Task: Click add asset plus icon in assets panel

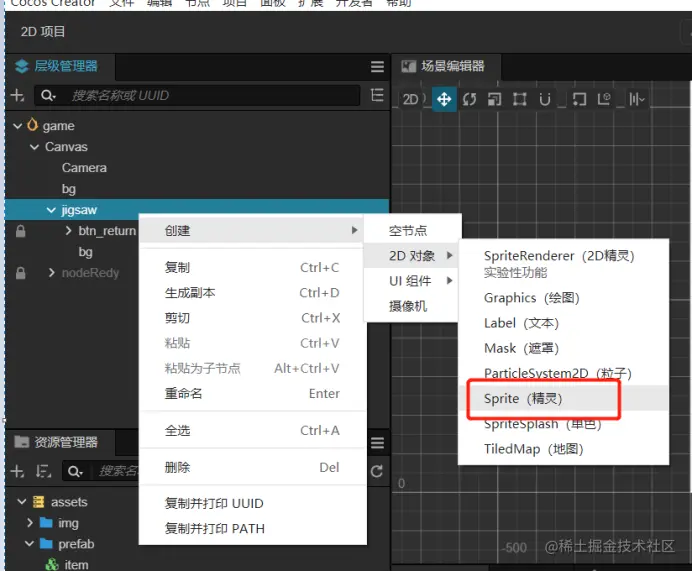Action: (x=17, y=472)
